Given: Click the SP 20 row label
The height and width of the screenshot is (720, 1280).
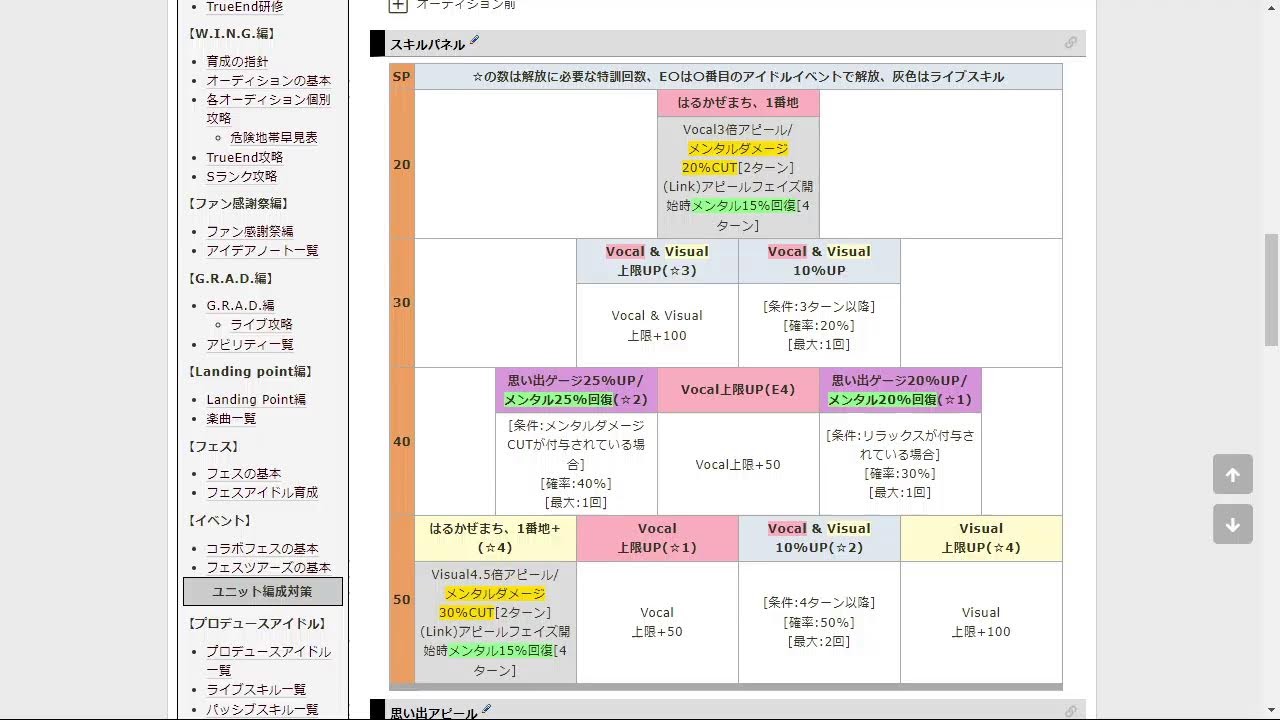Looking at the screenshot, I should point(402,164).
